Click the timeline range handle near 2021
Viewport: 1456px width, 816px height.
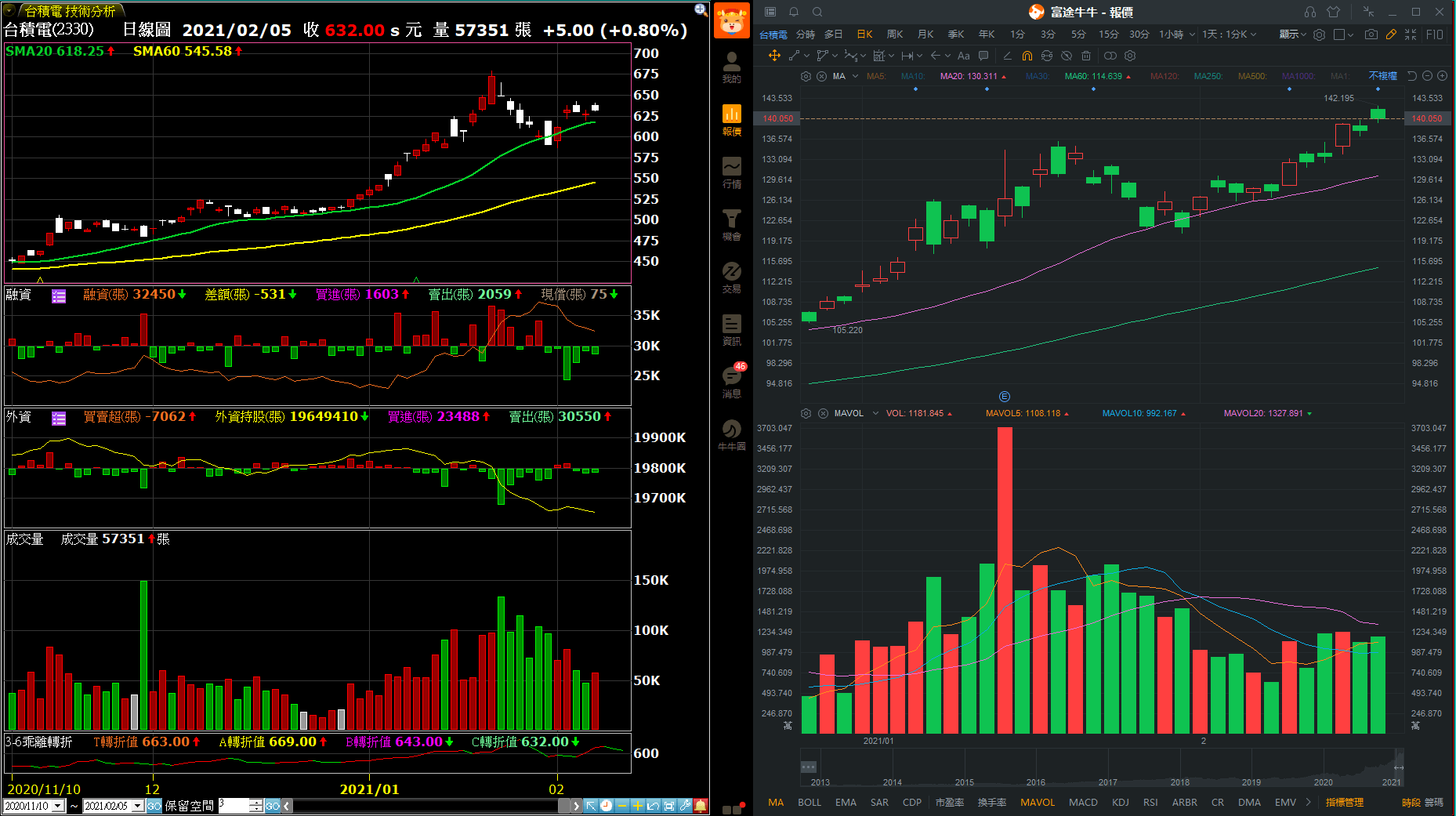pyautogui.click(x=1399, y=767)
